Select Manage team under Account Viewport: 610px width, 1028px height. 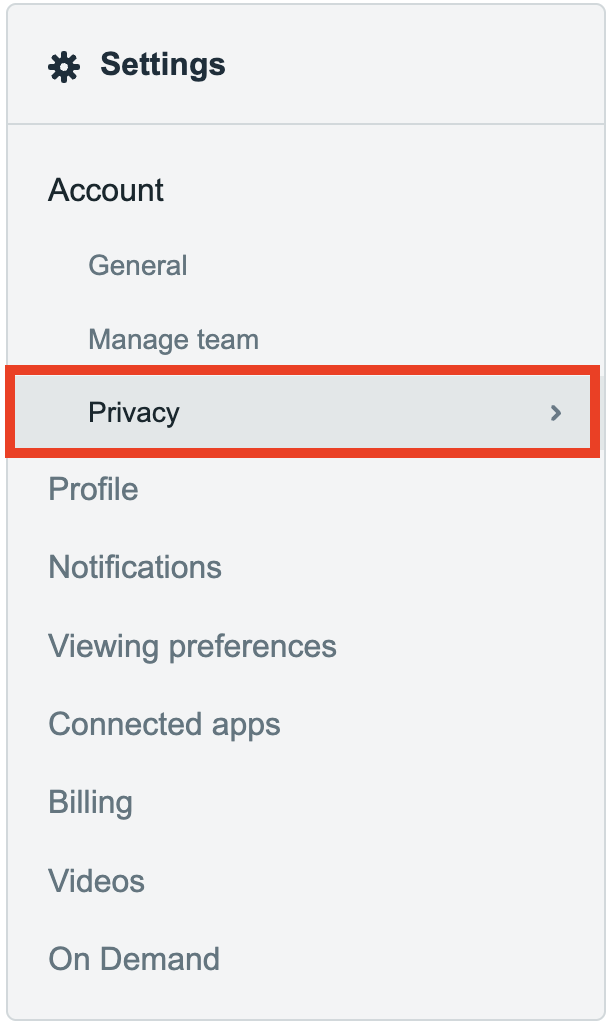tap(173, 340)
